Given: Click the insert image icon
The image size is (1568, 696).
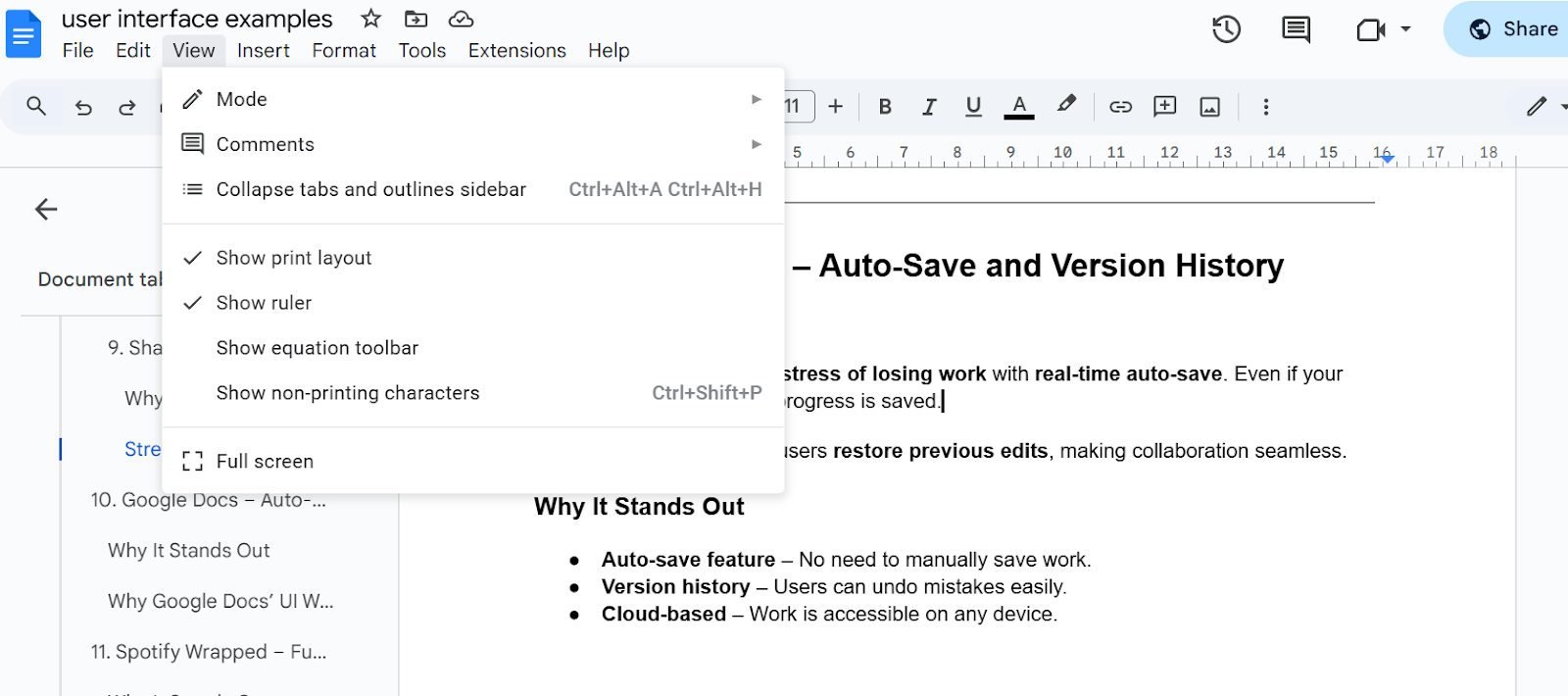Looking at the screenshot, I should pyautogui.click(x=1210, y=107).
